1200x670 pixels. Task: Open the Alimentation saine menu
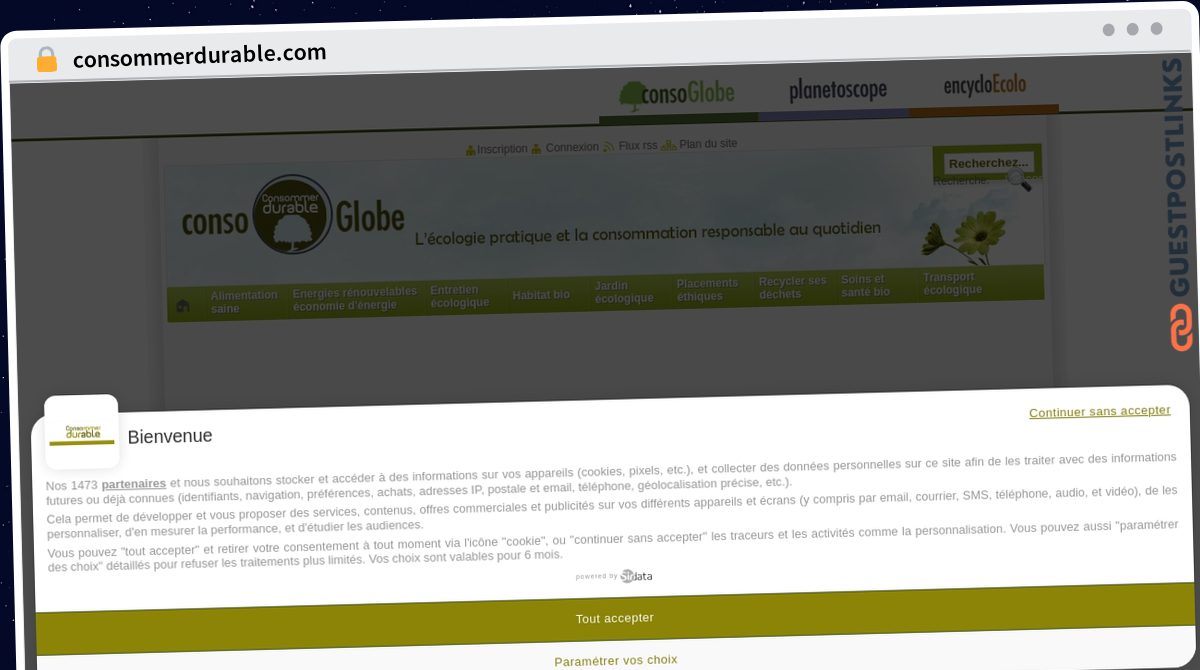tap(244, 302)
